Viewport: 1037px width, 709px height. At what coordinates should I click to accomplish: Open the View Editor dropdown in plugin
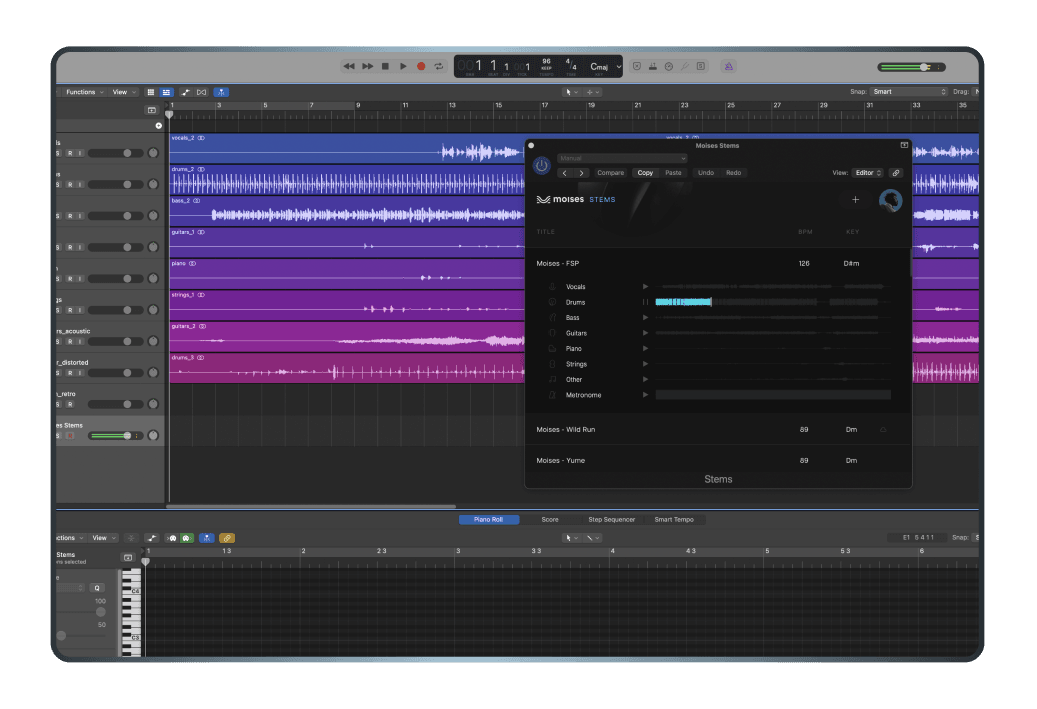pyautogui.click(x=868, y=173)
